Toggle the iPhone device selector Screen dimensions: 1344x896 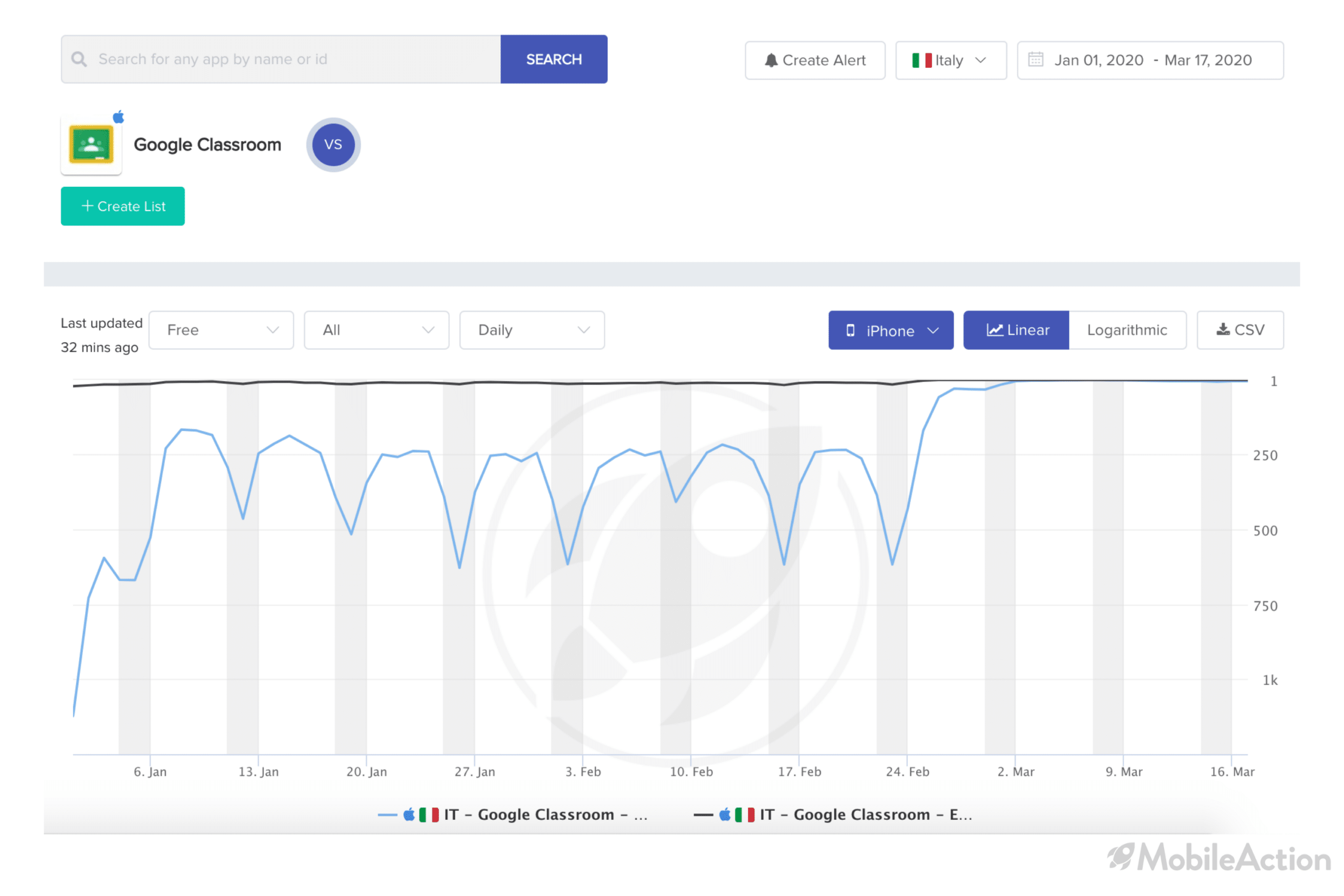click(x=890, y=329)
